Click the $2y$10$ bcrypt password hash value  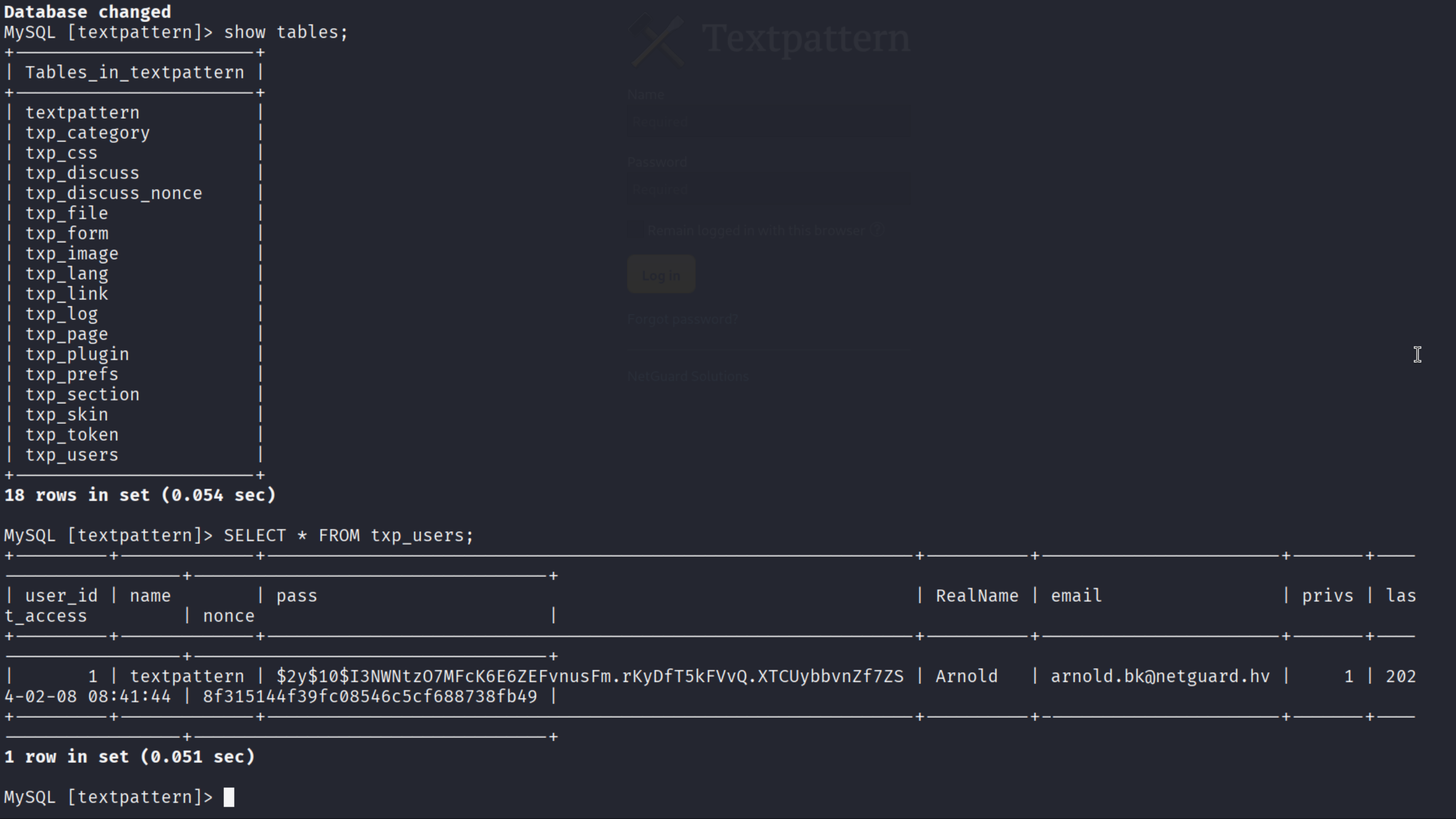(x=590, y=676)
